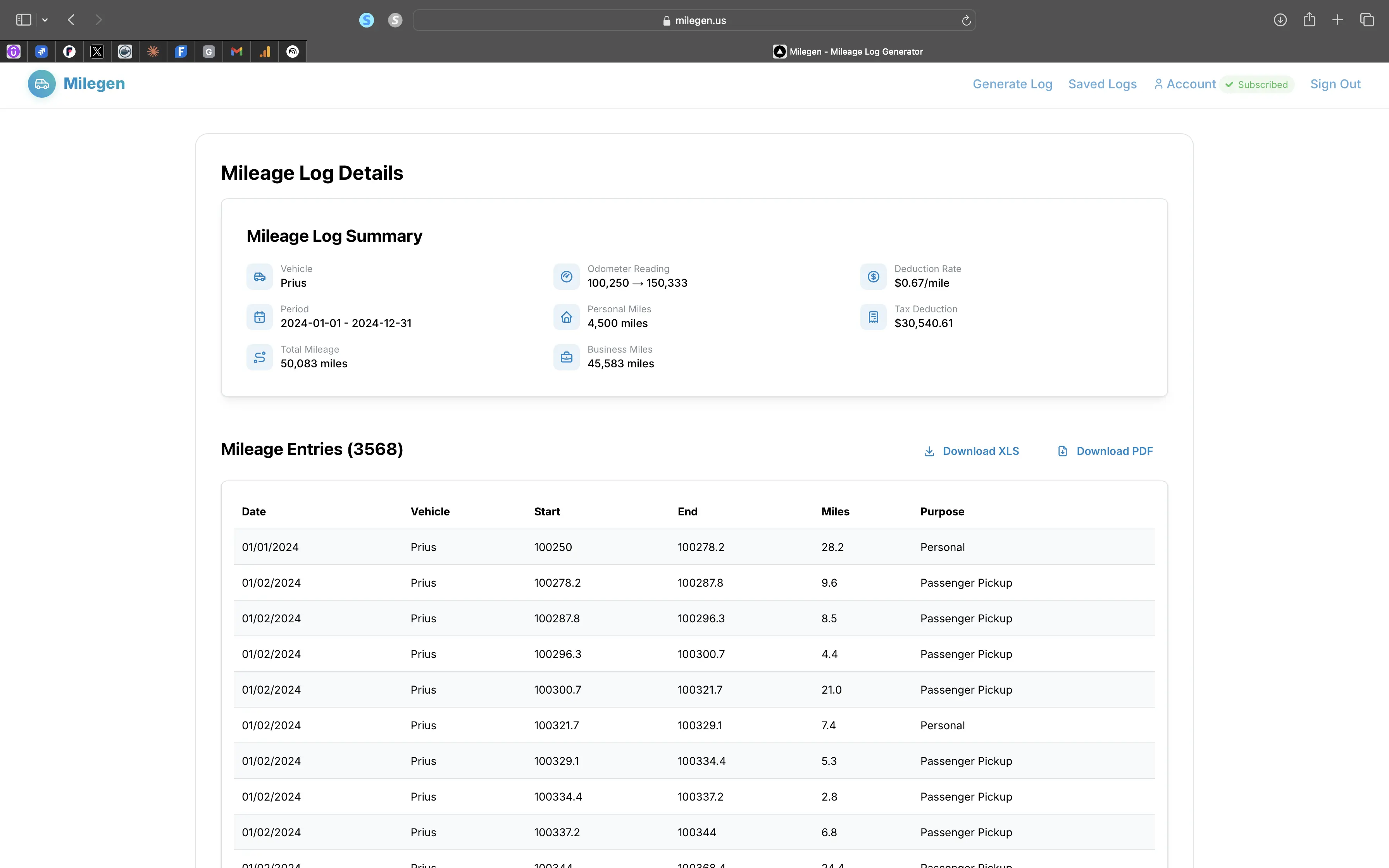
Task: Click the Personal Miles house icon
Action: coord(567,317)
